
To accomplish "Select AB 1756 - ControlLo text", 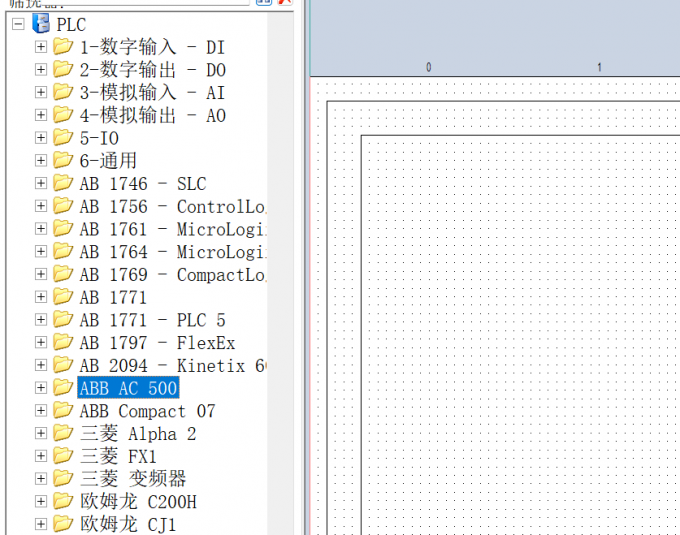I will [173, 206].
